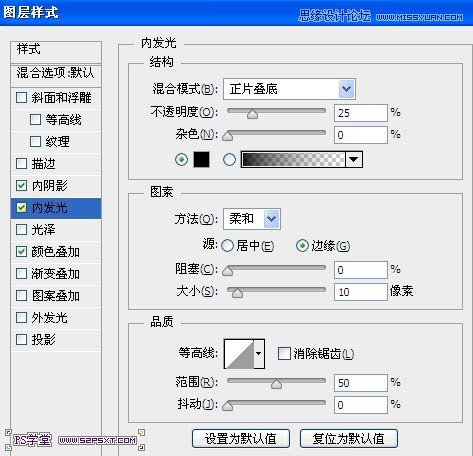Click the 阻塞 value field
Screen dimensions: 473x456
pyautogui.click(x=361, y=270)
